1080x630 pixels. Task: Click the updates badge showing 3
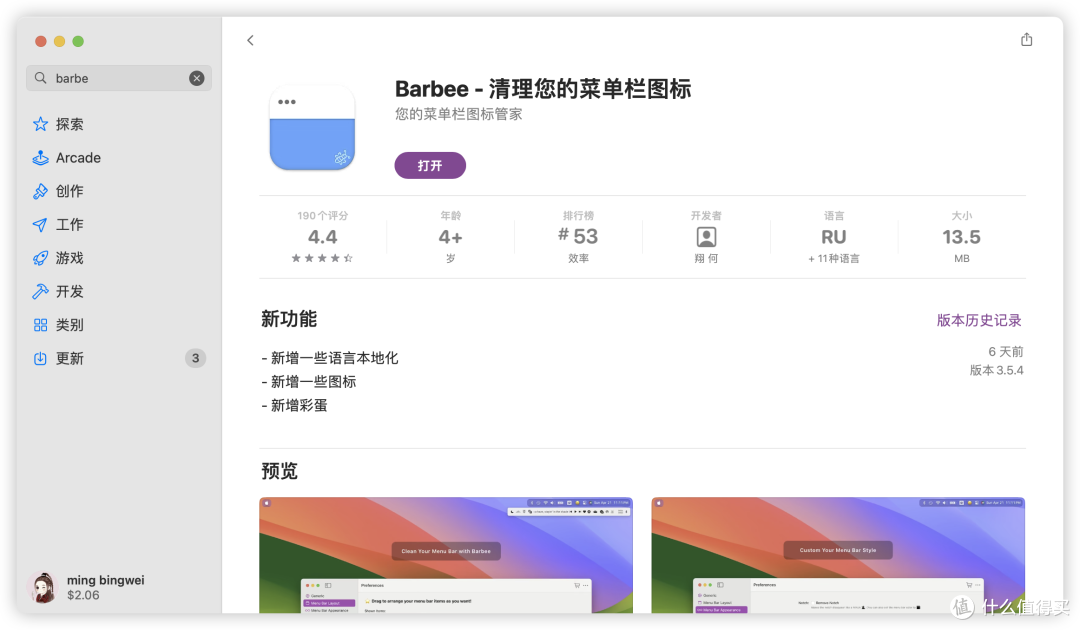pyautogui.click(x=196, y=358)
